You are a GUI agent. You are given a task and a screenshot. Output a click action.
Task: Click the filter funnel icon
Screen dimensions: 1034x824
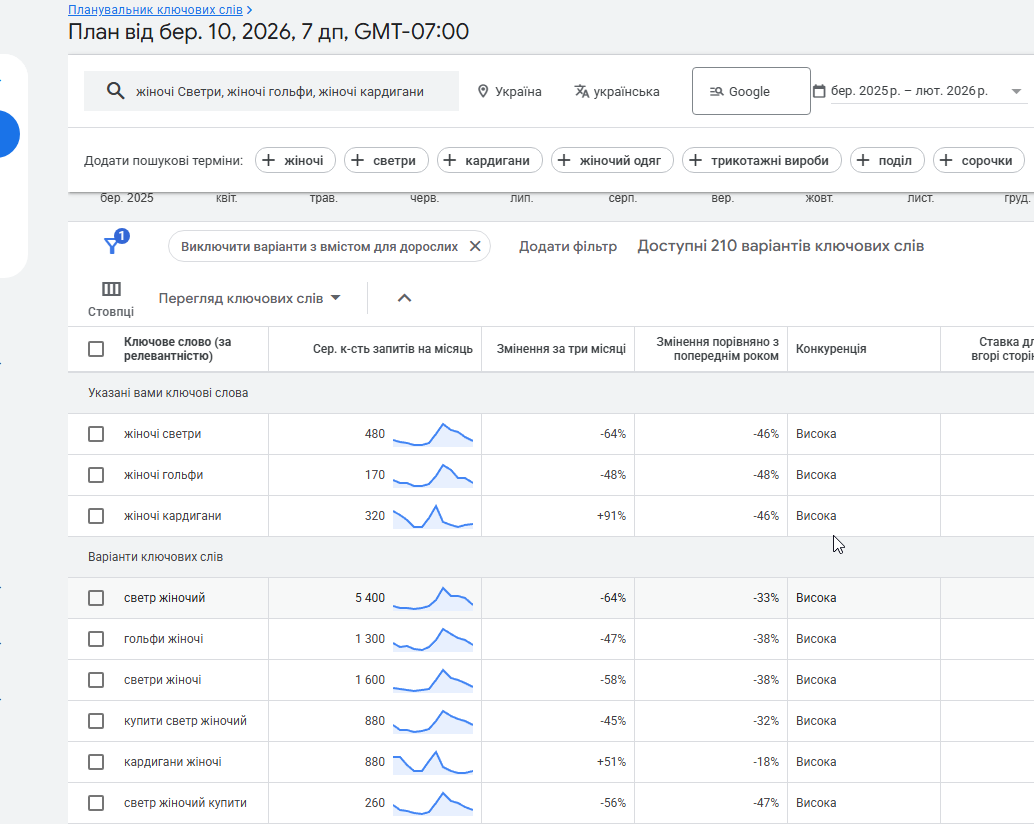(x=112, y=246)
